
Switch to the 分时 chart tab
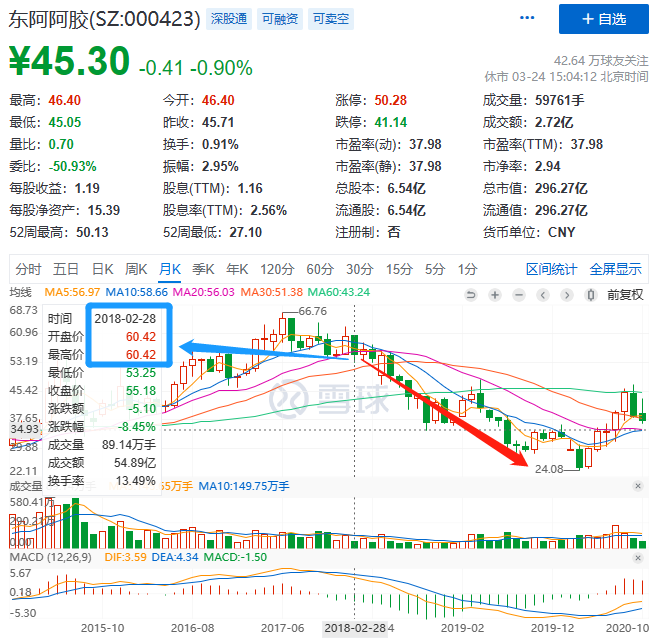(29, 269)
